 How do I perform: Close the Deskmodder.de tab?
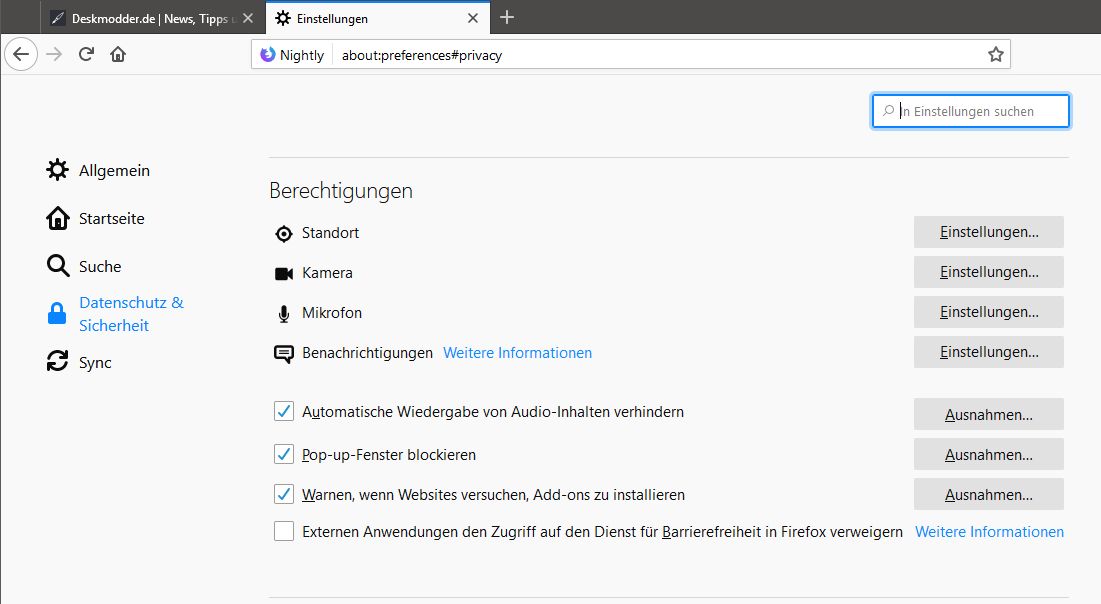[x=248, y=18]
